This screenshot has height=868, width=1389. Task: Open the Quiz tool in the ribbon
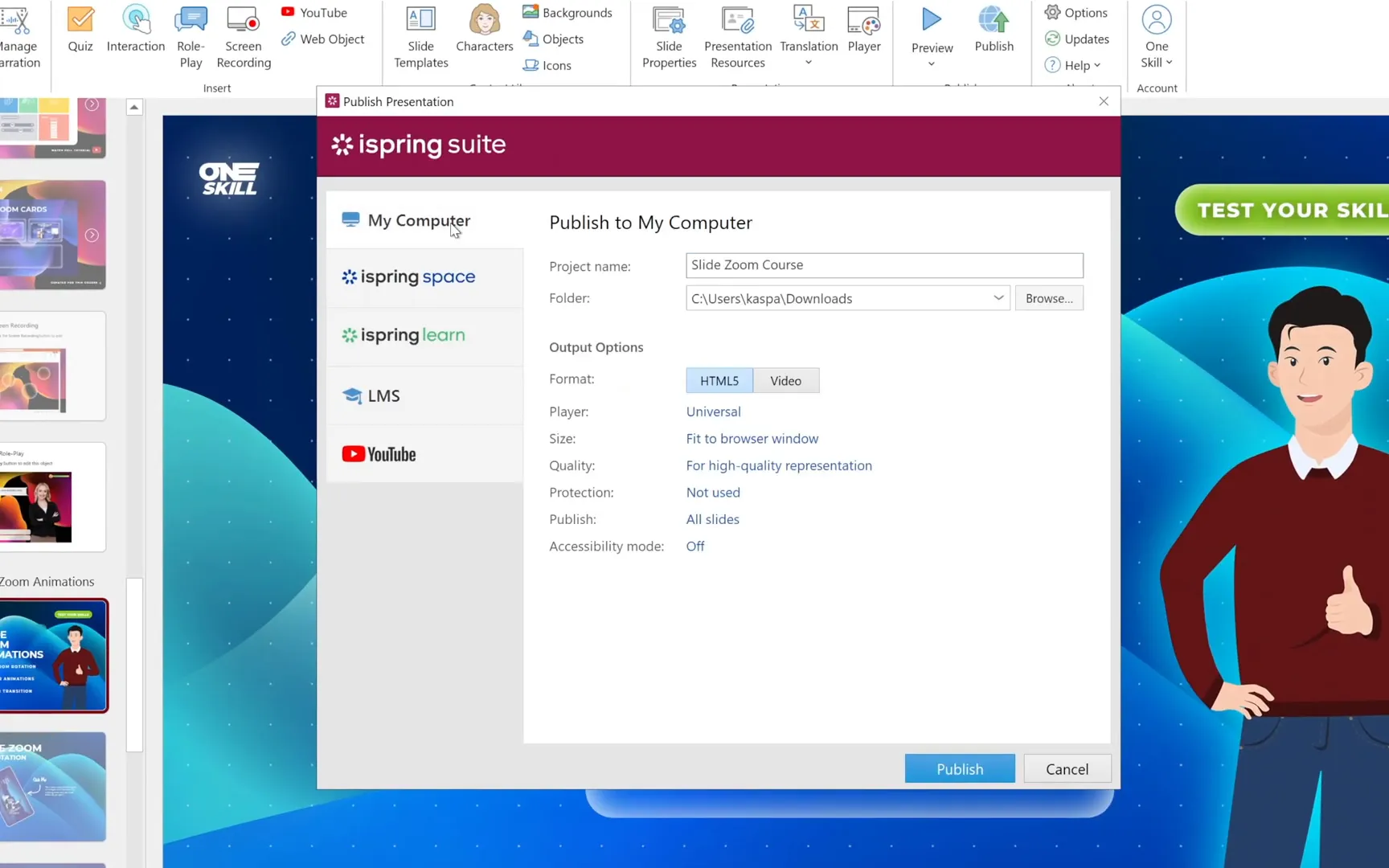click(x=80, y=29)
